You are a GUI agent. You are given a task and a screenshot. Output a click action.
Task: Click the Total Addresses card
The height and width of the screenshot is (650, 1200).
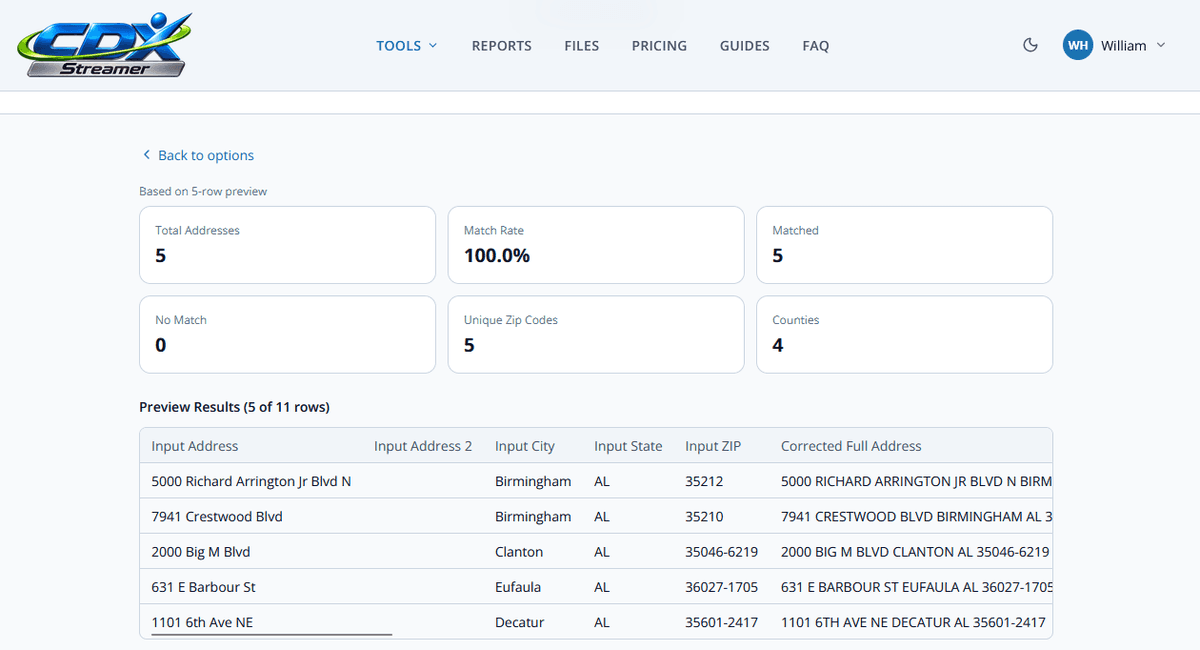click(x=288, y=245)
